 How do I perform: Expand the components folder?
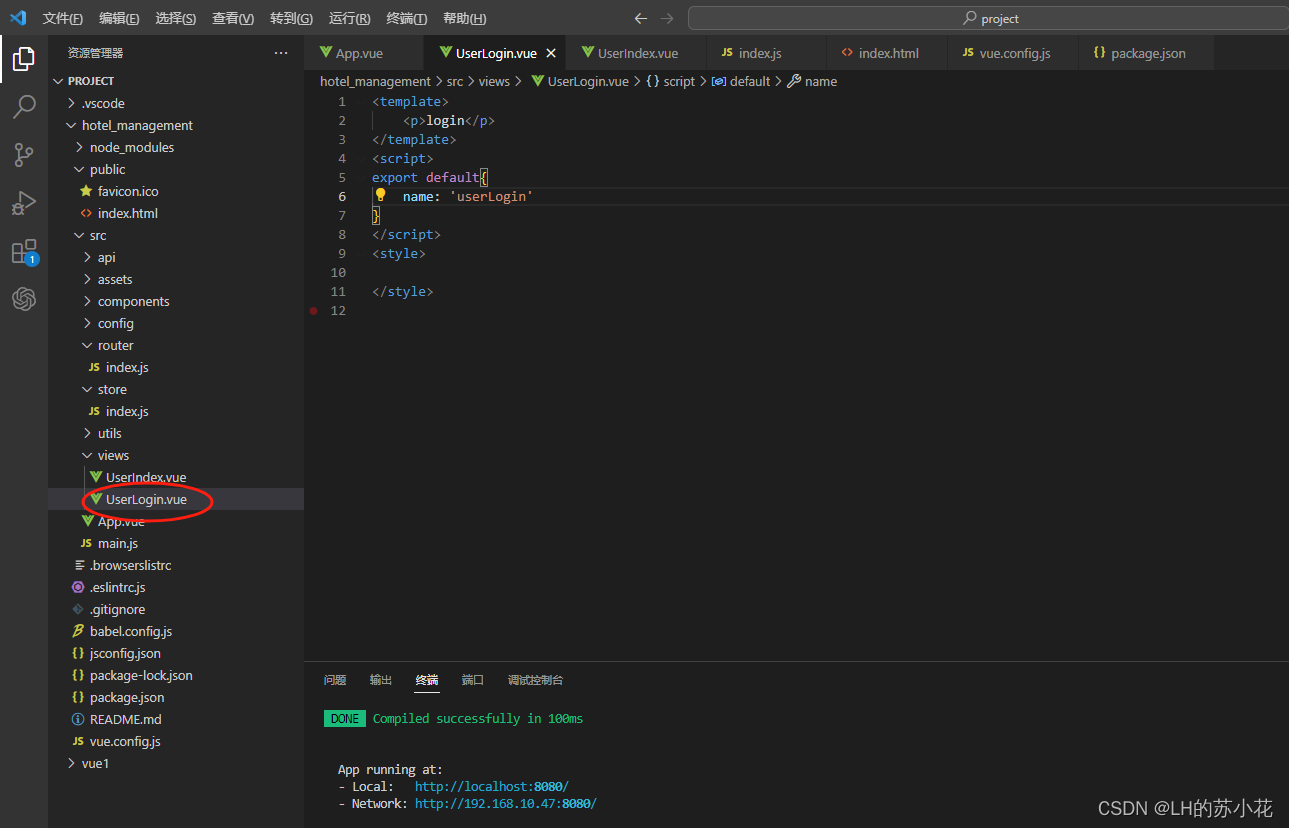pos(176,301)
